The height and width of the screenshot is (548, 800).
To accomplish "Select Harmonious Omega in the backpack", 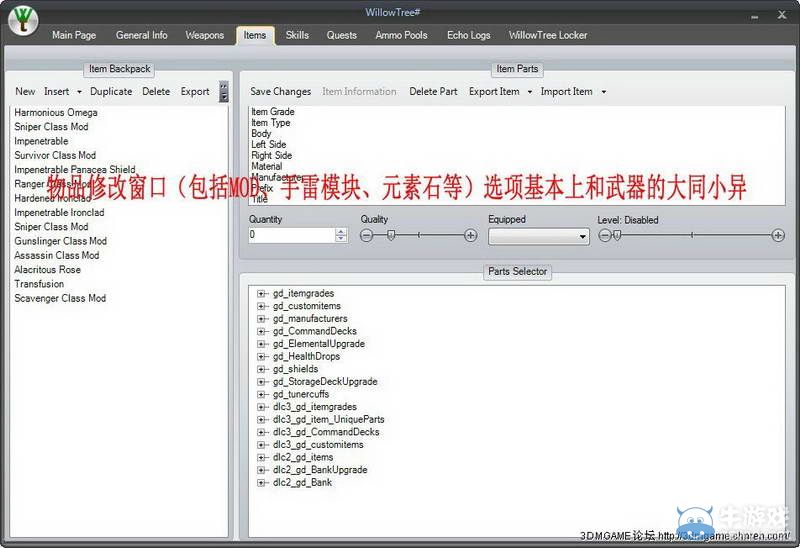I will click(x=56, y=112).
